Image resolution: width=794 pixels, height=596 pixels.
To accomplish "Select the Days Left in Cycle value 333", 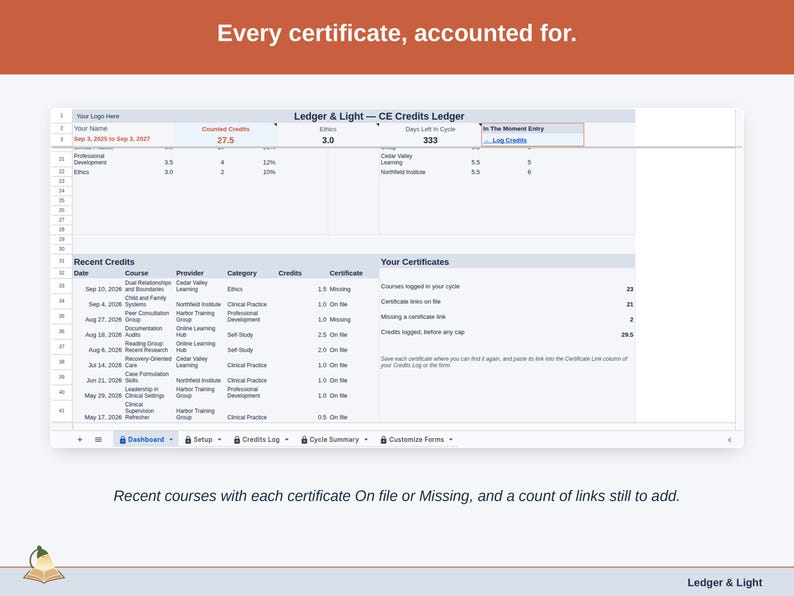I will point(430,140).
